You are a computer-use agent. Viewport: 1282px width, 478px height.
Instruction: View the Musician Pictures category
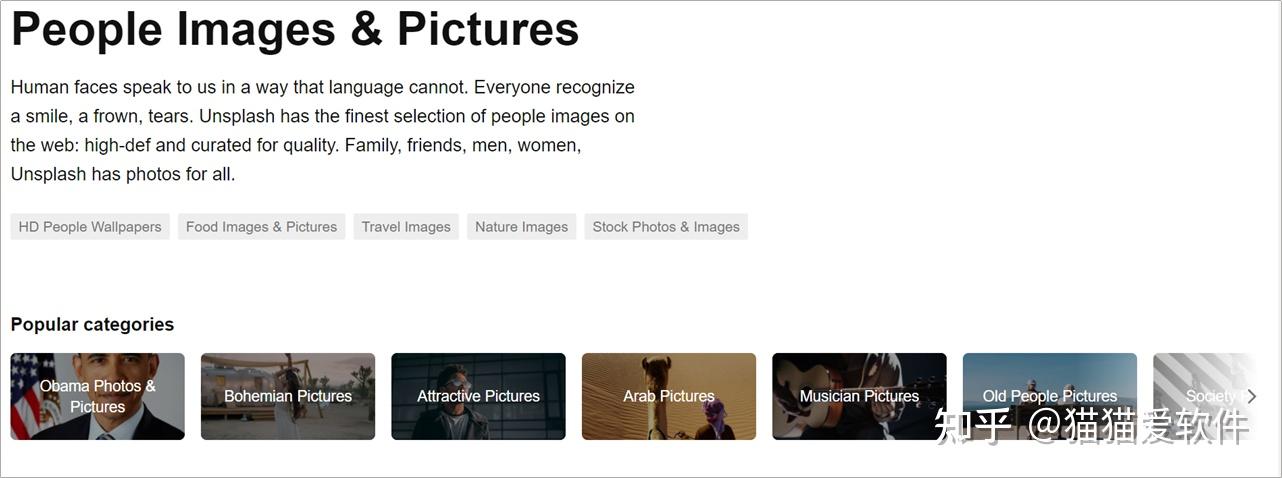tap(859, 396)
